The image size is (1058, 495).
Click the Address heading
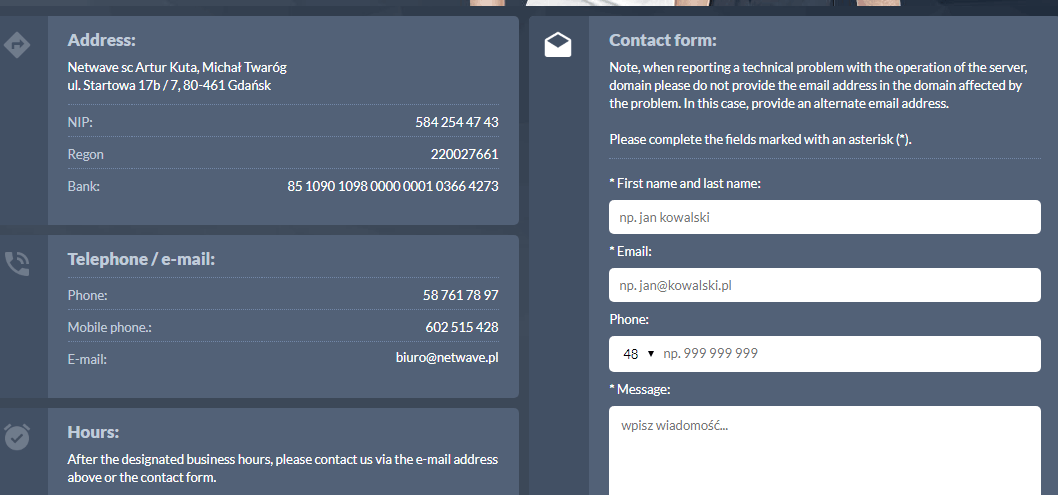[101, 40]
